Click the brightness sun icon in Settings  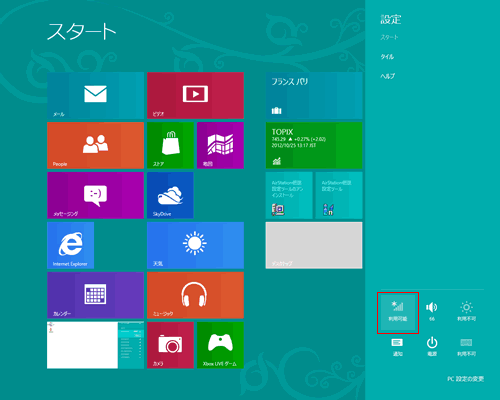[466, 311]
